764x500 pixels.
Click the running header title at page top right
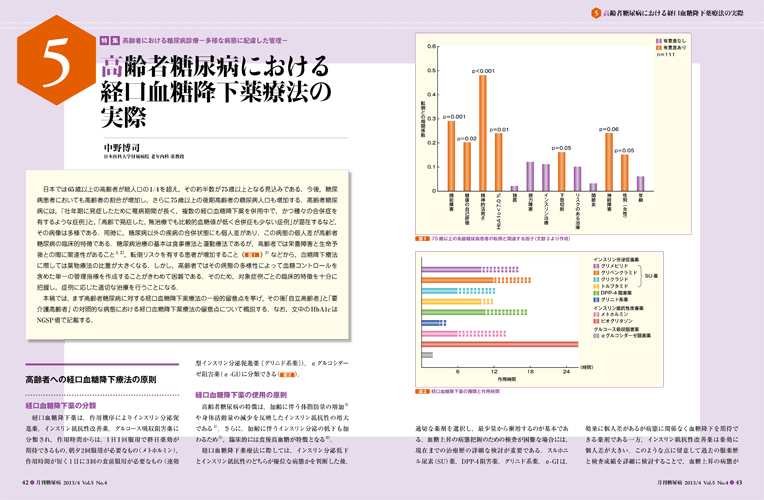673,13
